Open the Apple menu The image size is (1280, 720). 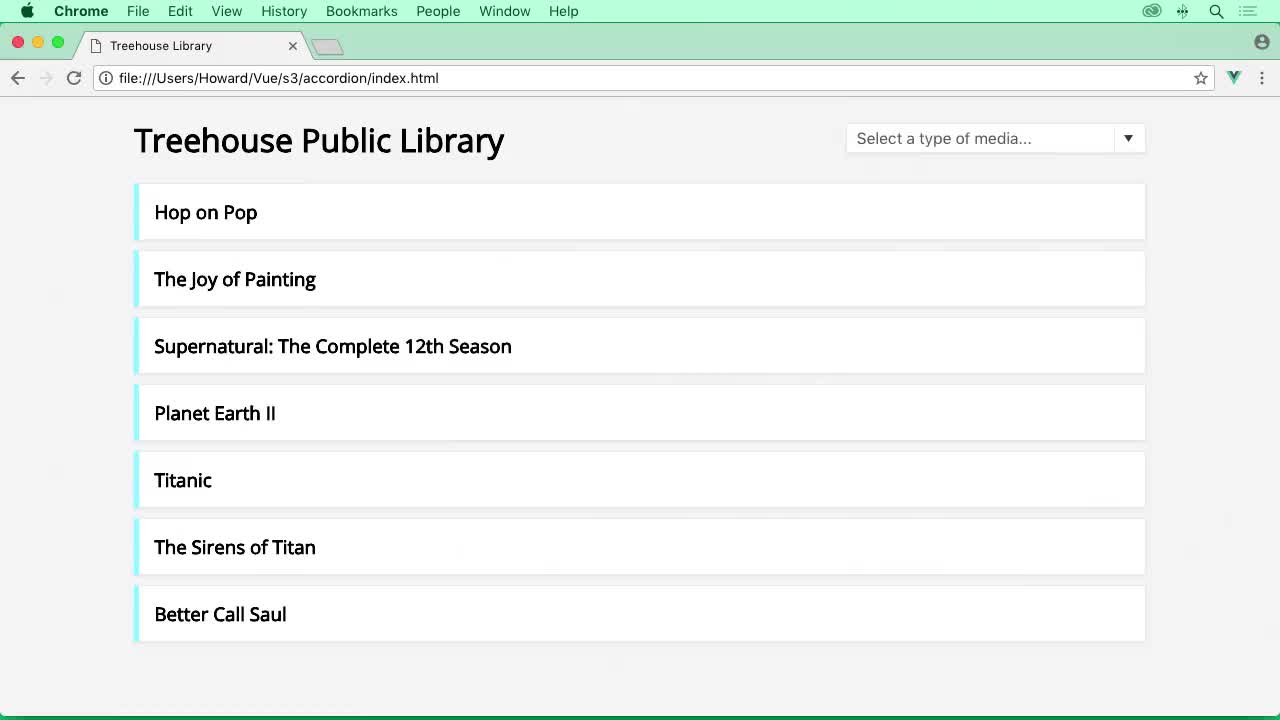(27, 11)
